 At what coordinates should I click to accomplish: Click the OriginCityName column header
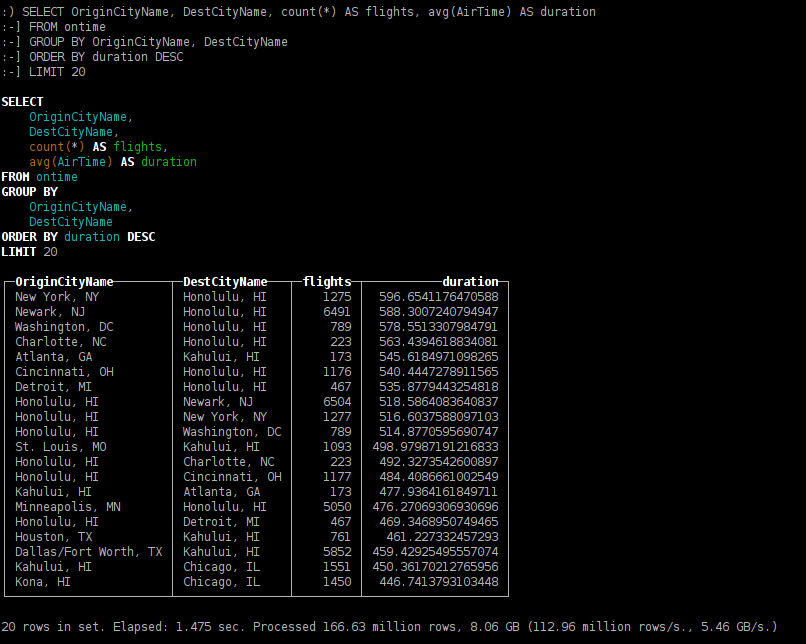(64, 282)
